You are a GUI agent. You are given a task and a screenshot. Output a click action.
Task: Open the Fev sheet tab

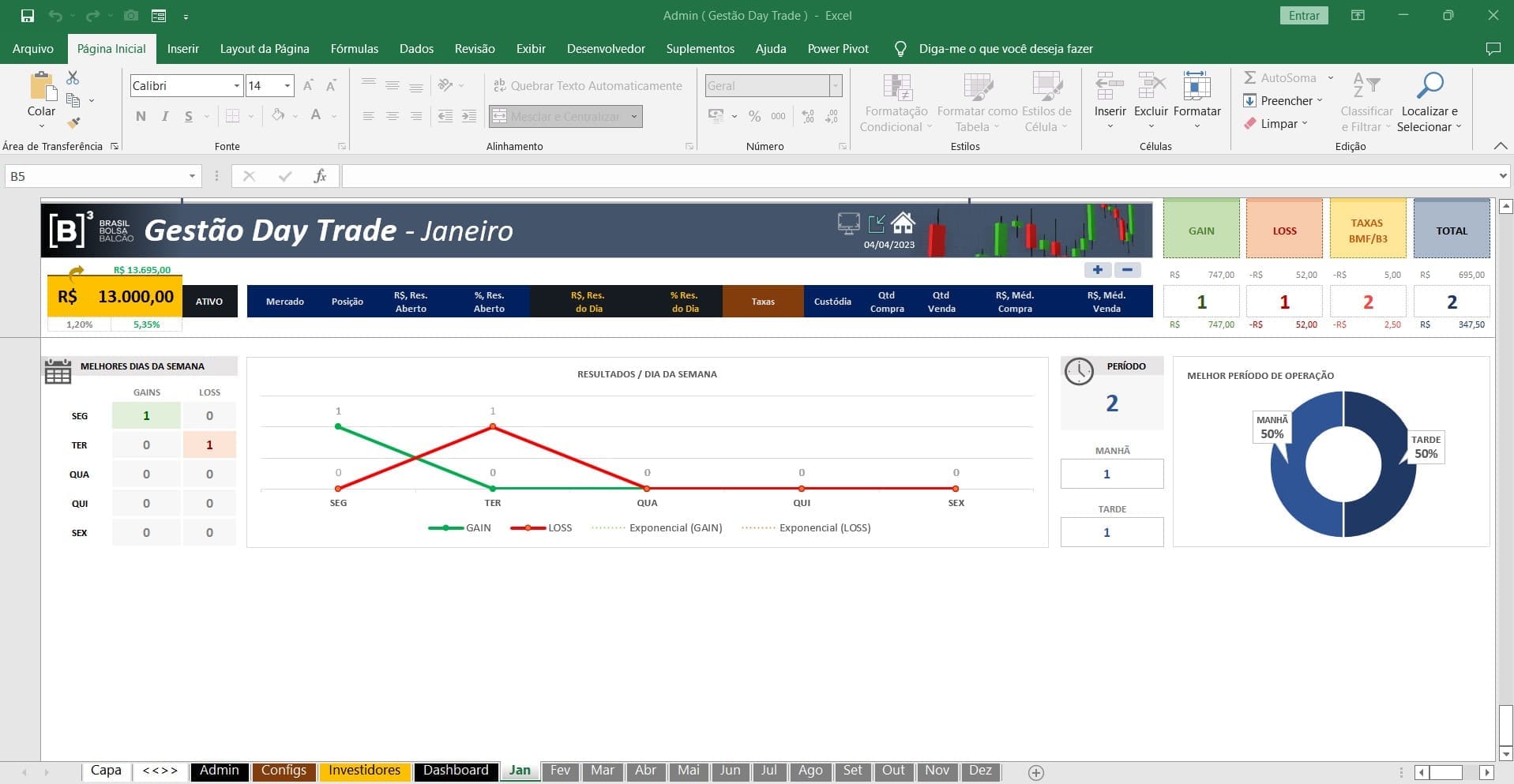[x=560, y=771]
